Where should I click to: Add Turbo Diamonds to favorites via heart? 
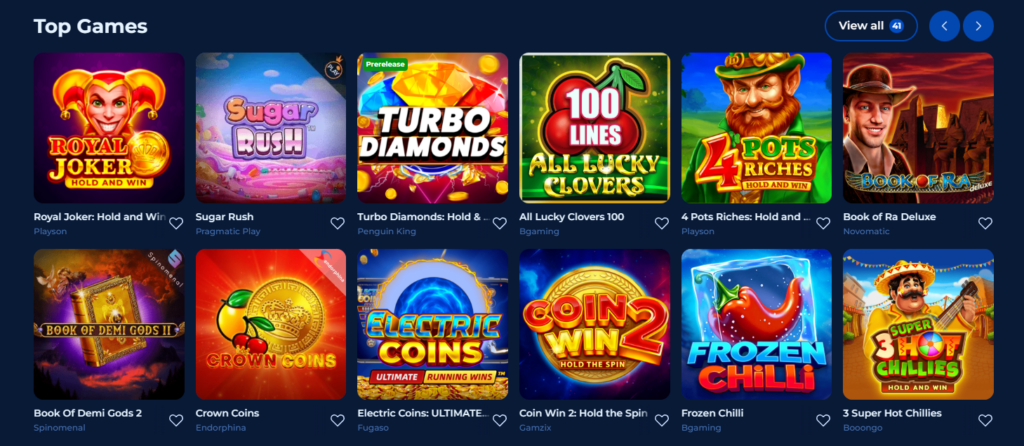[x=500, y=223]
